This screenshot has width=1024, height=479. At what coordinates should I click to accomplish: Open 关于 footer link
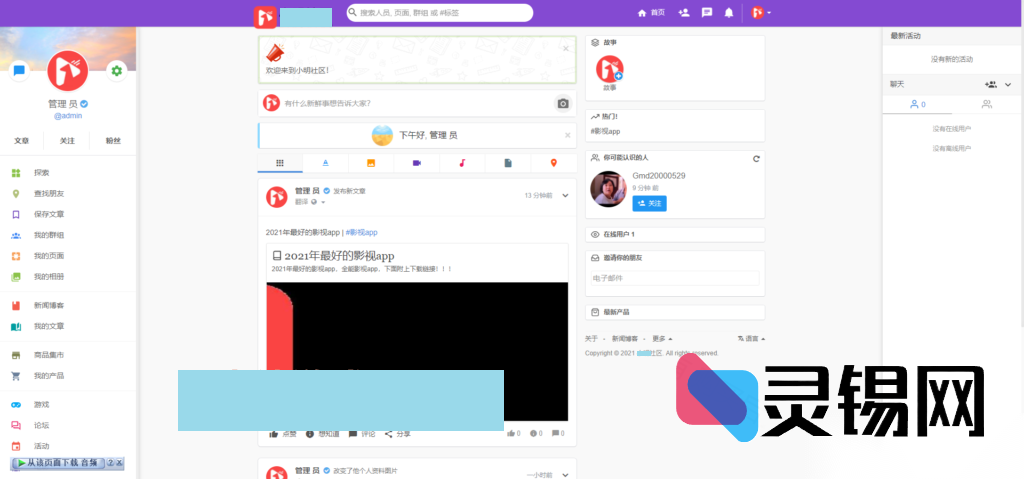click(591, 339)
